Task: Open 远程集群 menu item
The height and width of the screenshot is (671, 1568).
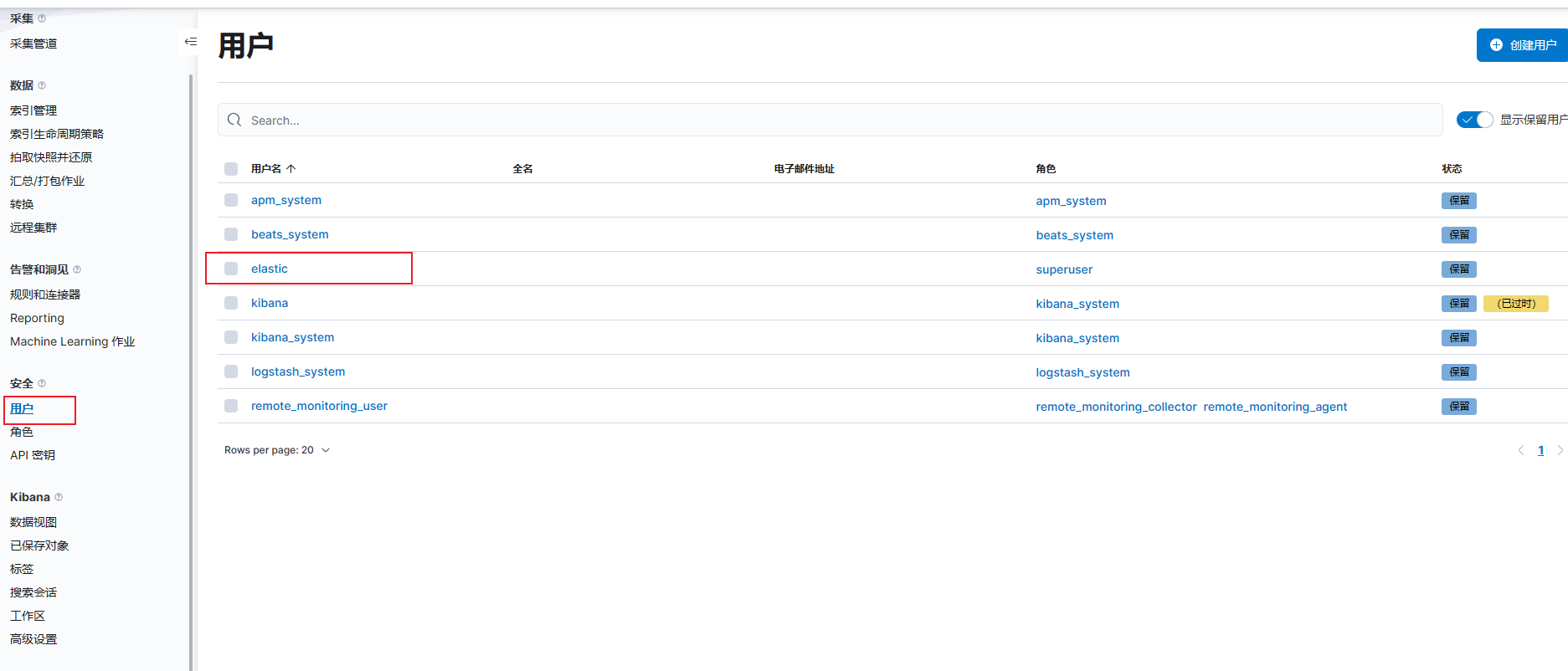Action: (x=33, y=228)
